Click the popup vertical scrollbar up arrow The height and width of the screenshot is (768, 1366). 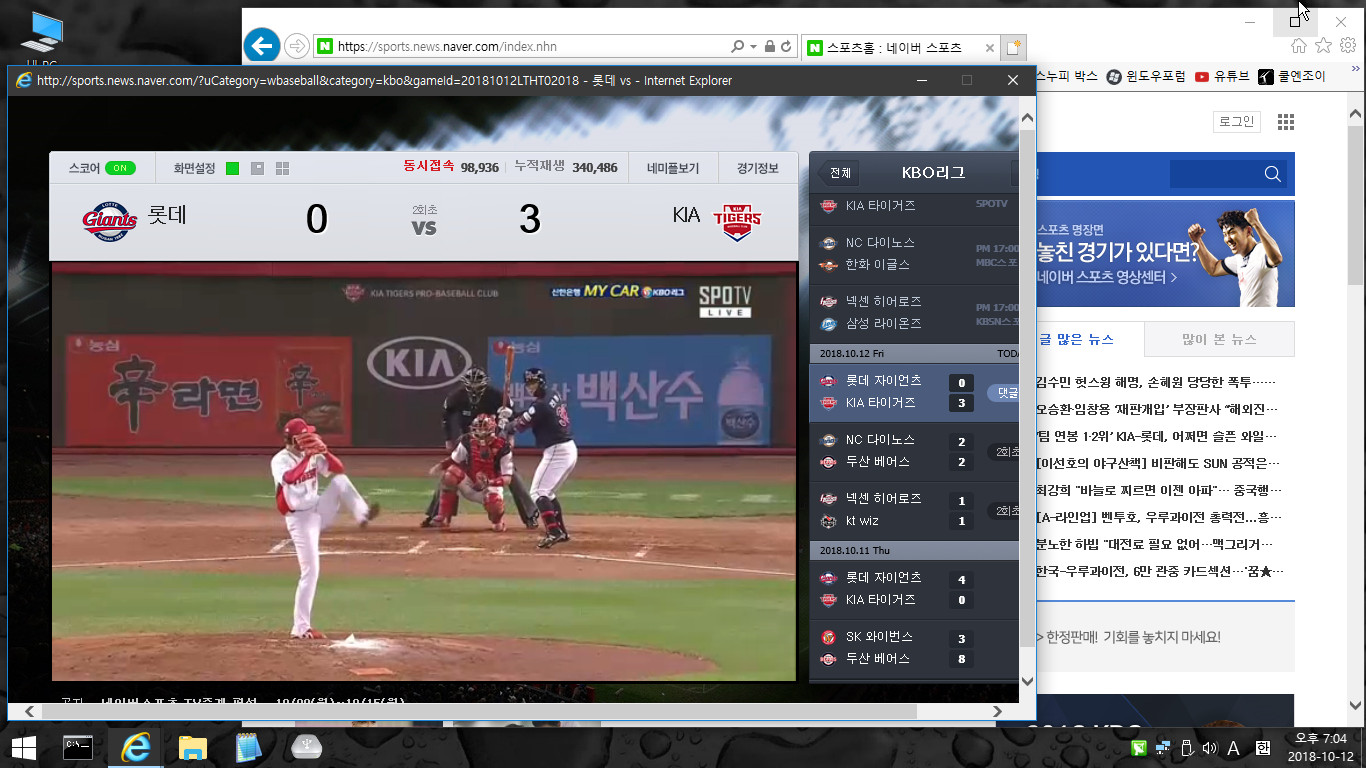click(x=1027, y=117)
